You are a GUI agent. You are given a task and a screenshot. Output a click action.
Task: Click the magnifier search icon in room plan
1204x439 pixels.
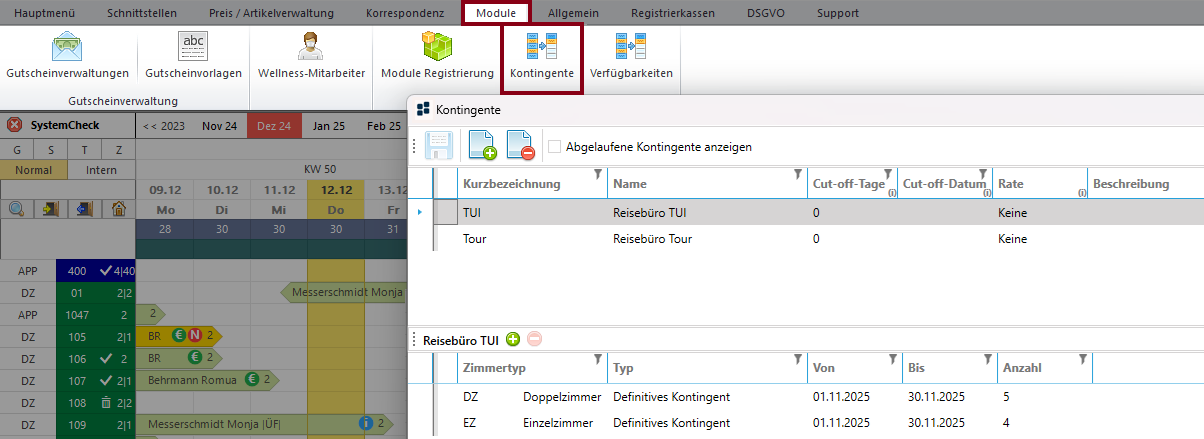[x=17, y=208]
